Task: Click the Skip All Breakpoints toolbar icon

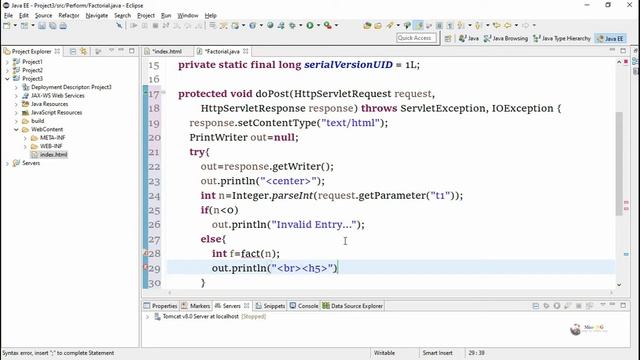Action: click(118, 25)
